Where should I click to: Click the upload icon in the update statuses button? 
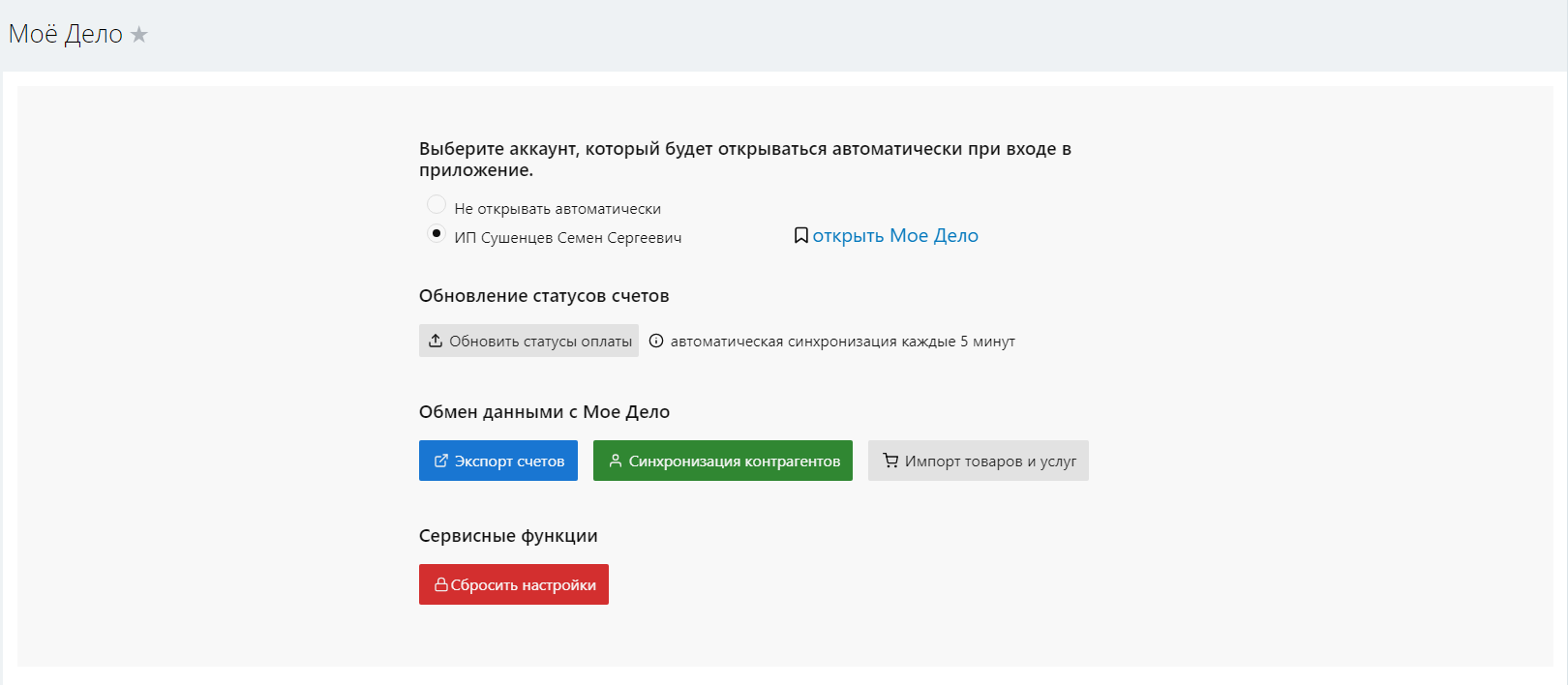click(x=436, y=341)
